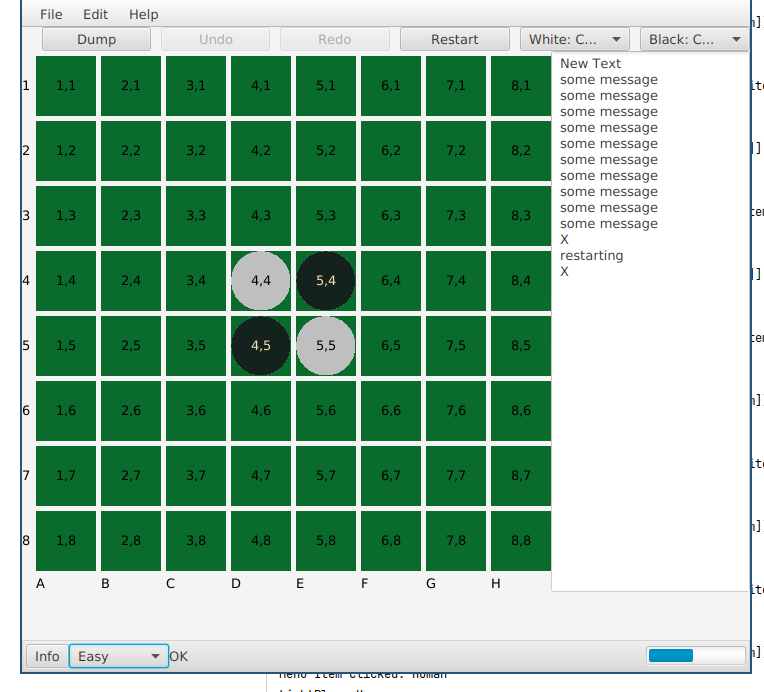
Task: Click board square 8,8
Action: 521,540
